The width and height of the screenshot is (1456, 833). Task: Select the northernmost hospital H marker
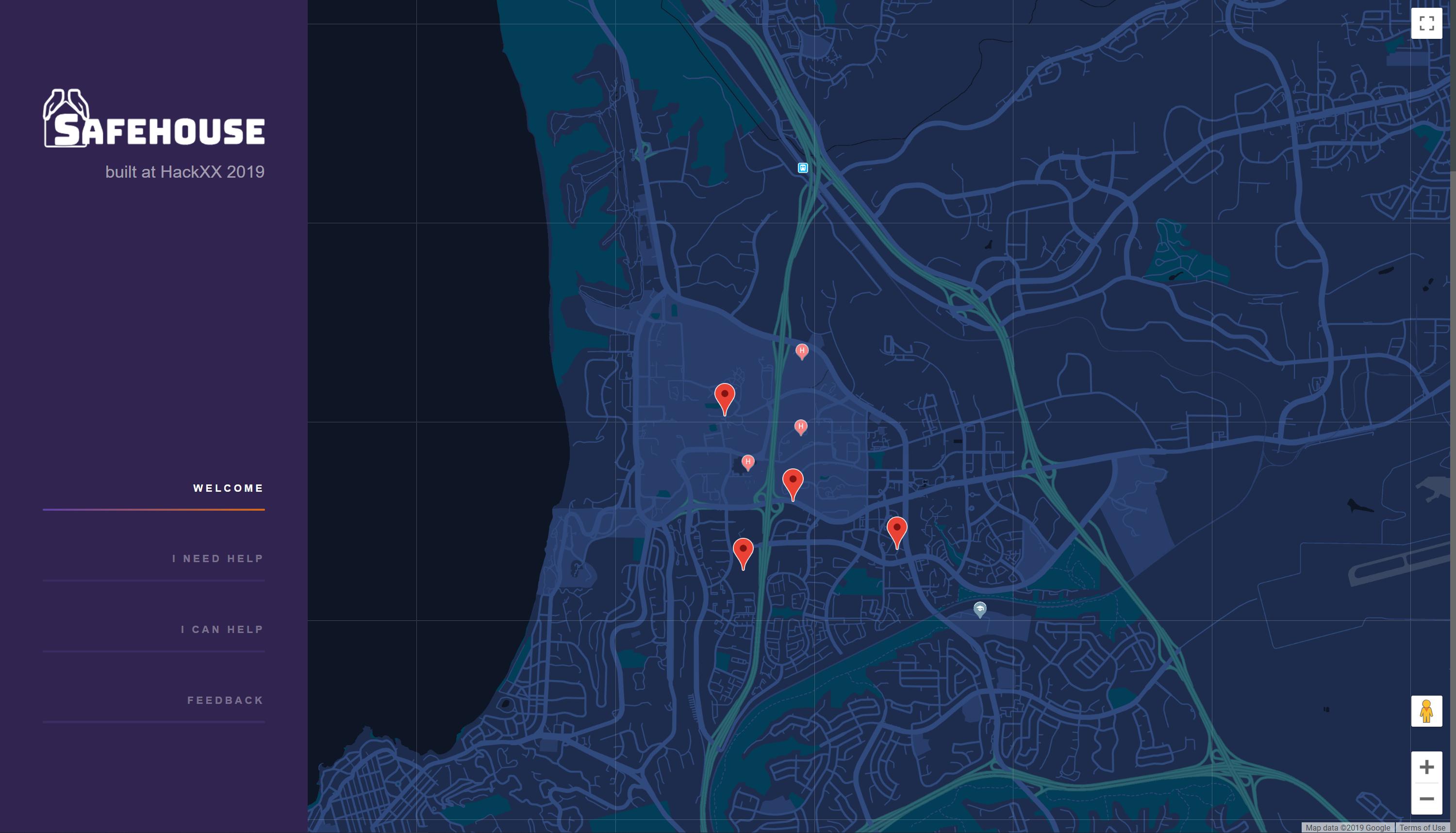(802, 350)
